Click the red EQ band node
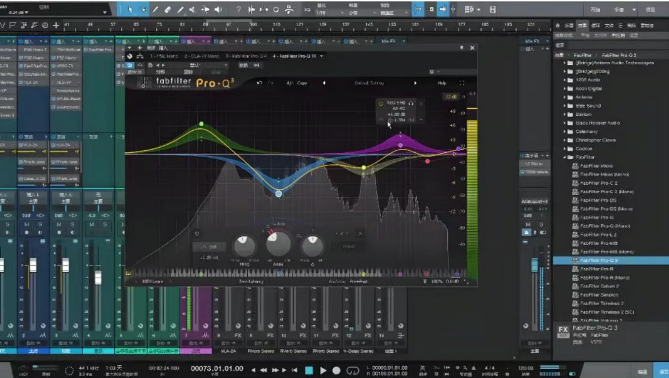The height and width of the screenshot is (378, 669). tap(428, 161)
